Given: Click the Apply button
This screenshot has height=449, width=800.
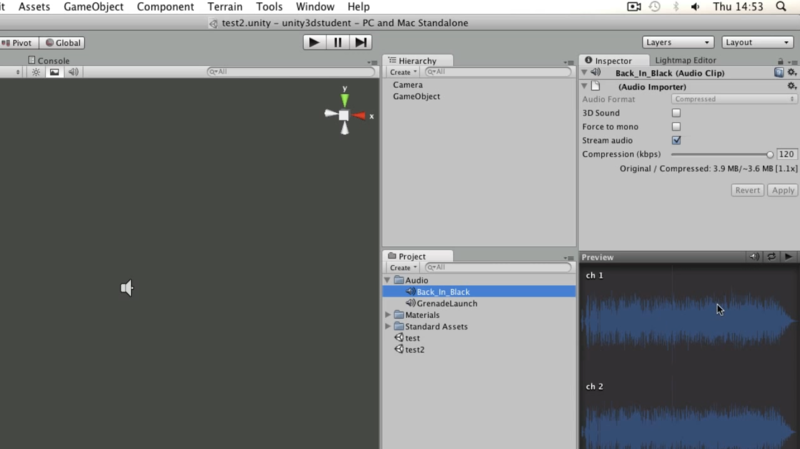Looking at the screenshot, I should click(x=783, y=190).
